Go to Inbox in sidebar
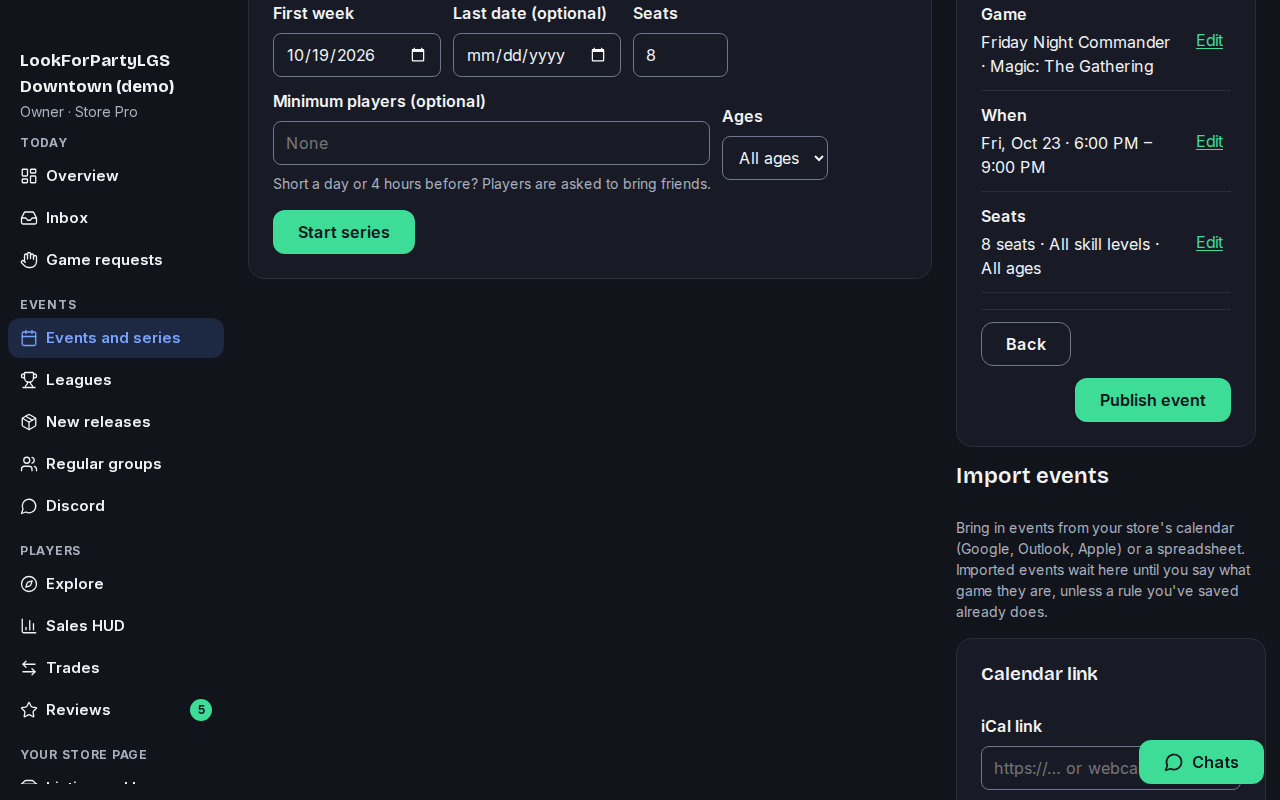Image resolution: width=1280 pixels, height=800 pixels. coord(116,218)
